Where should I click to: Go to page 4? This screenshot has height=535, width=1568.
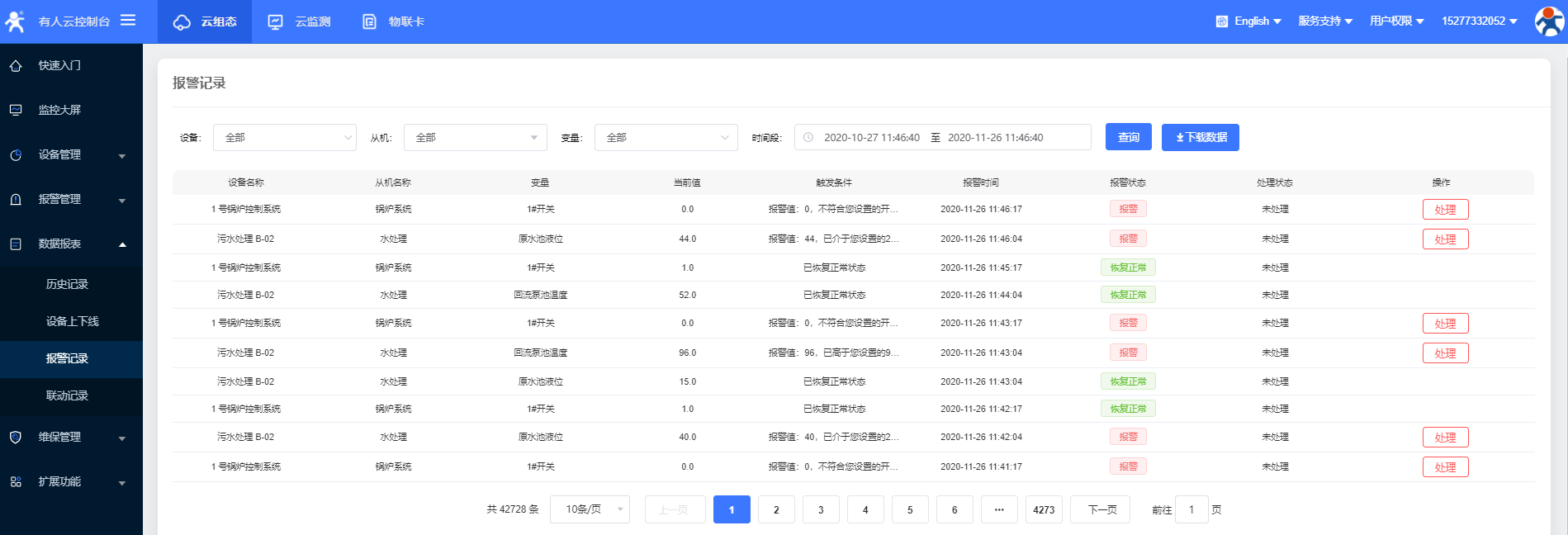tap(865, 509)
